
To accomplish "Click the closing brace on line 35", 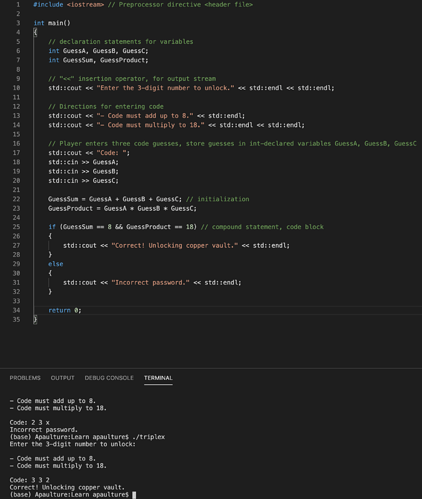I will pos(35,319).
